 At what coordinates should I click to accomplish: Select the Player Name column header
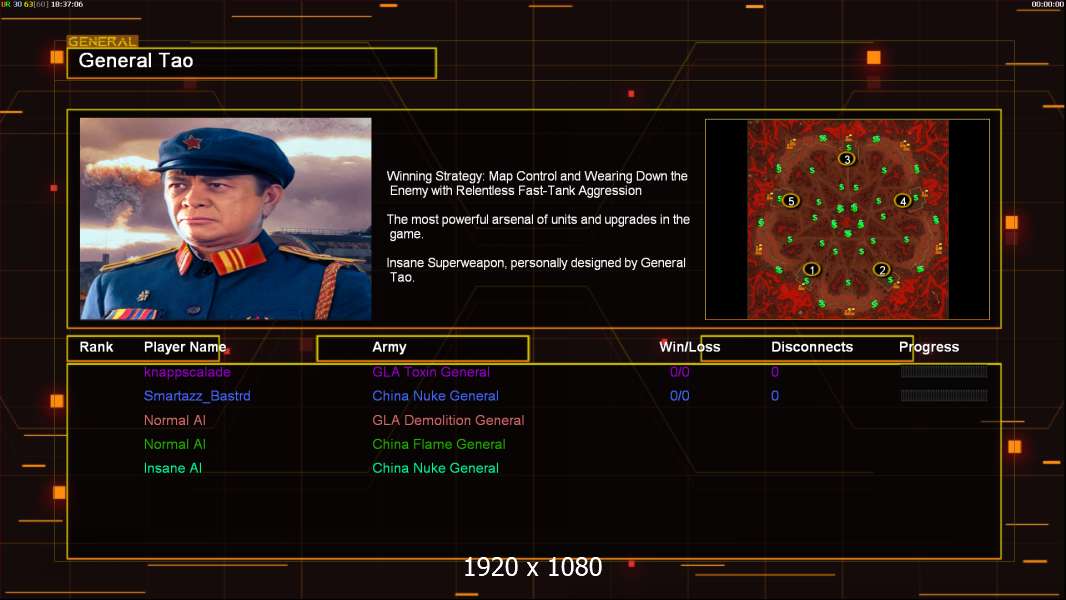(x=185, y=347)
